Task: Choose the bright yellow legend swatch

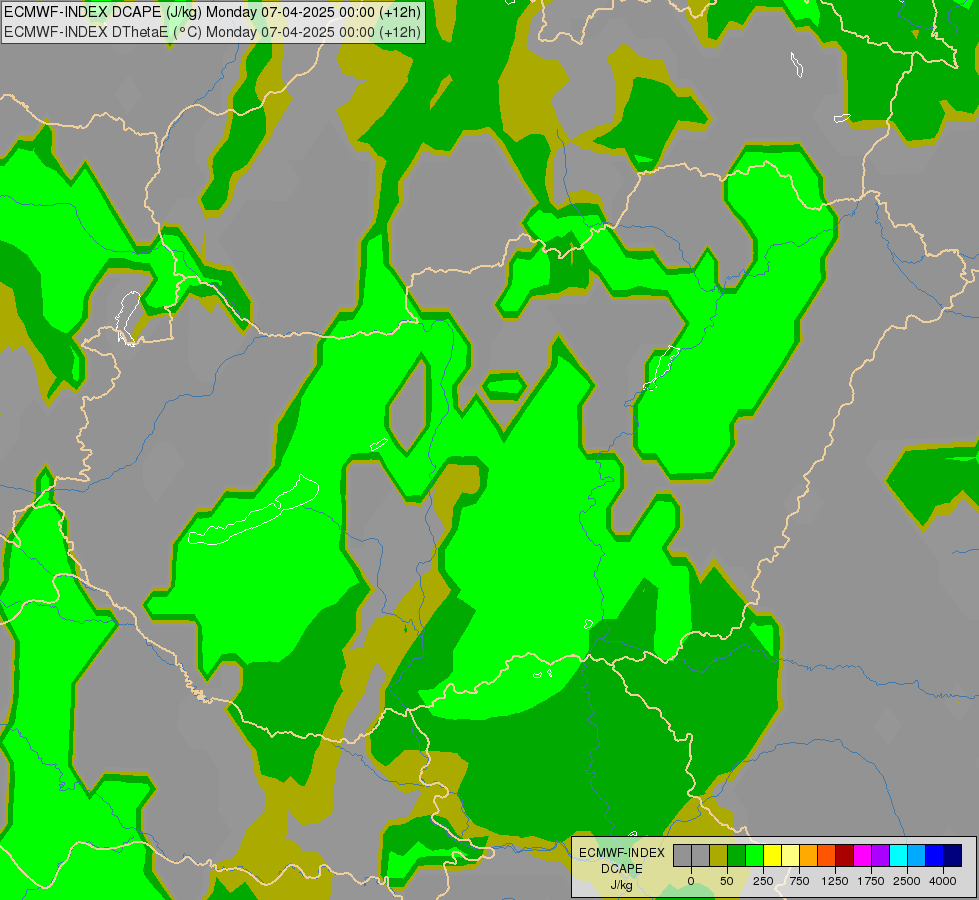Action: click(x=772, y=856)
